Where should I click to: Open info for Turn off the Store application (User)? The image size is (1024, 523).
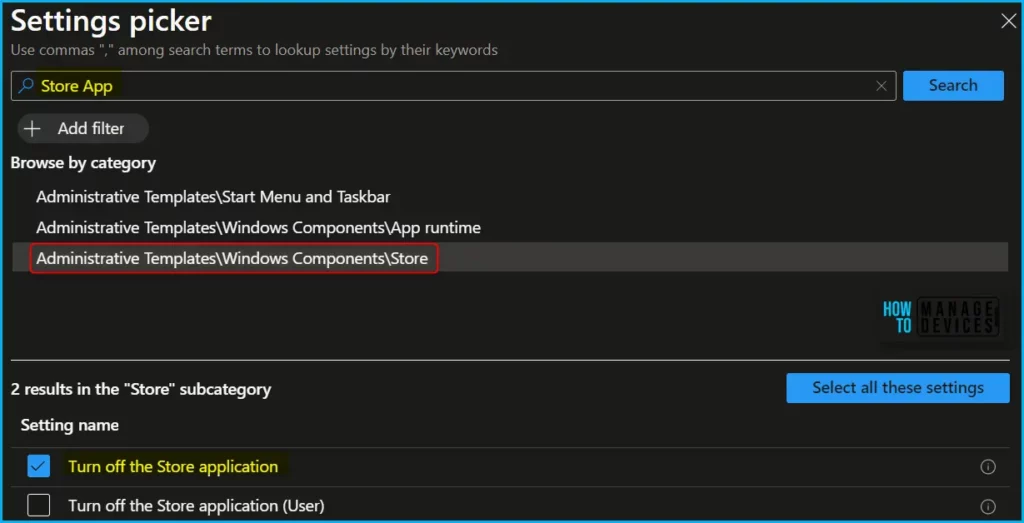988,506
